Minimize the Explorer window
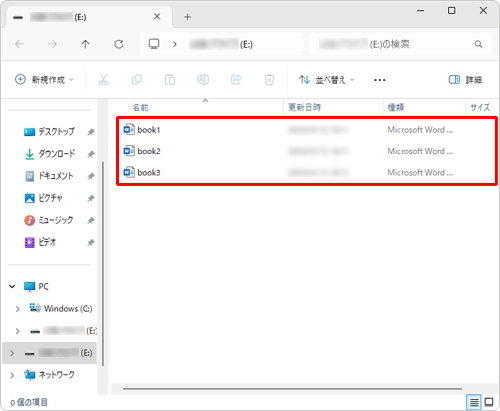The width and height of the screenshot is (500, 411). pos(421,10)
